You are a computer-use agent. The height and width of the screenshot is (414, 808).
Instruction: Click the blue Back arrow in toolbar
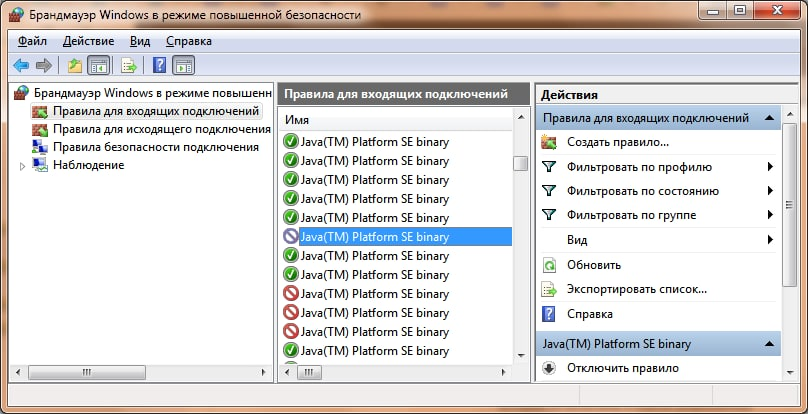click(20, 66)
